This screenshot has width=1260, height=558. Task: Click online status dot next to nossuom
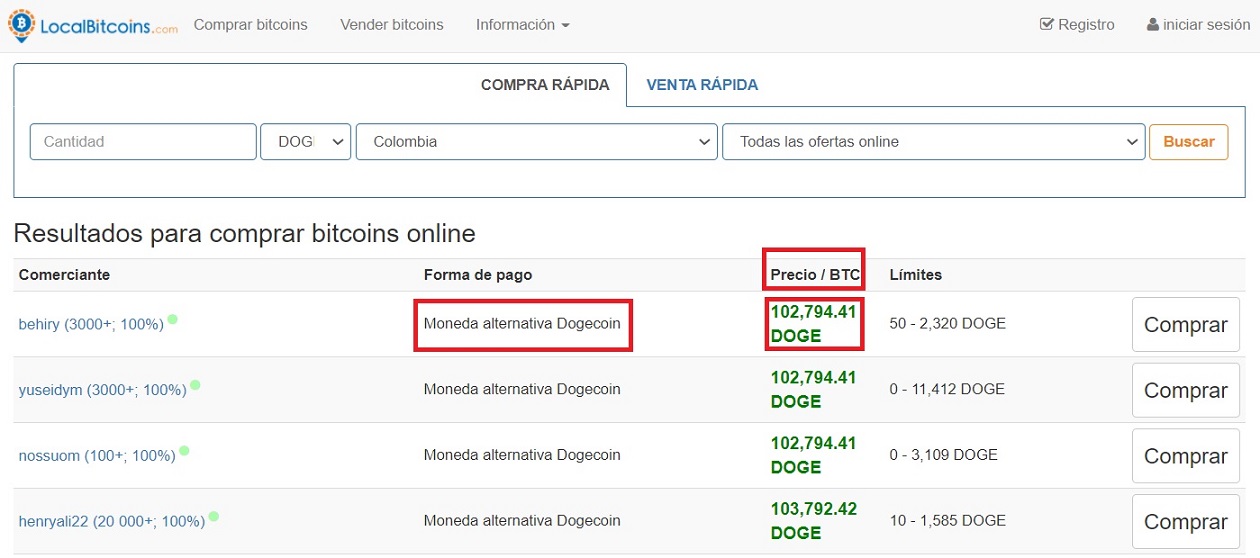[x=184, y=450]
